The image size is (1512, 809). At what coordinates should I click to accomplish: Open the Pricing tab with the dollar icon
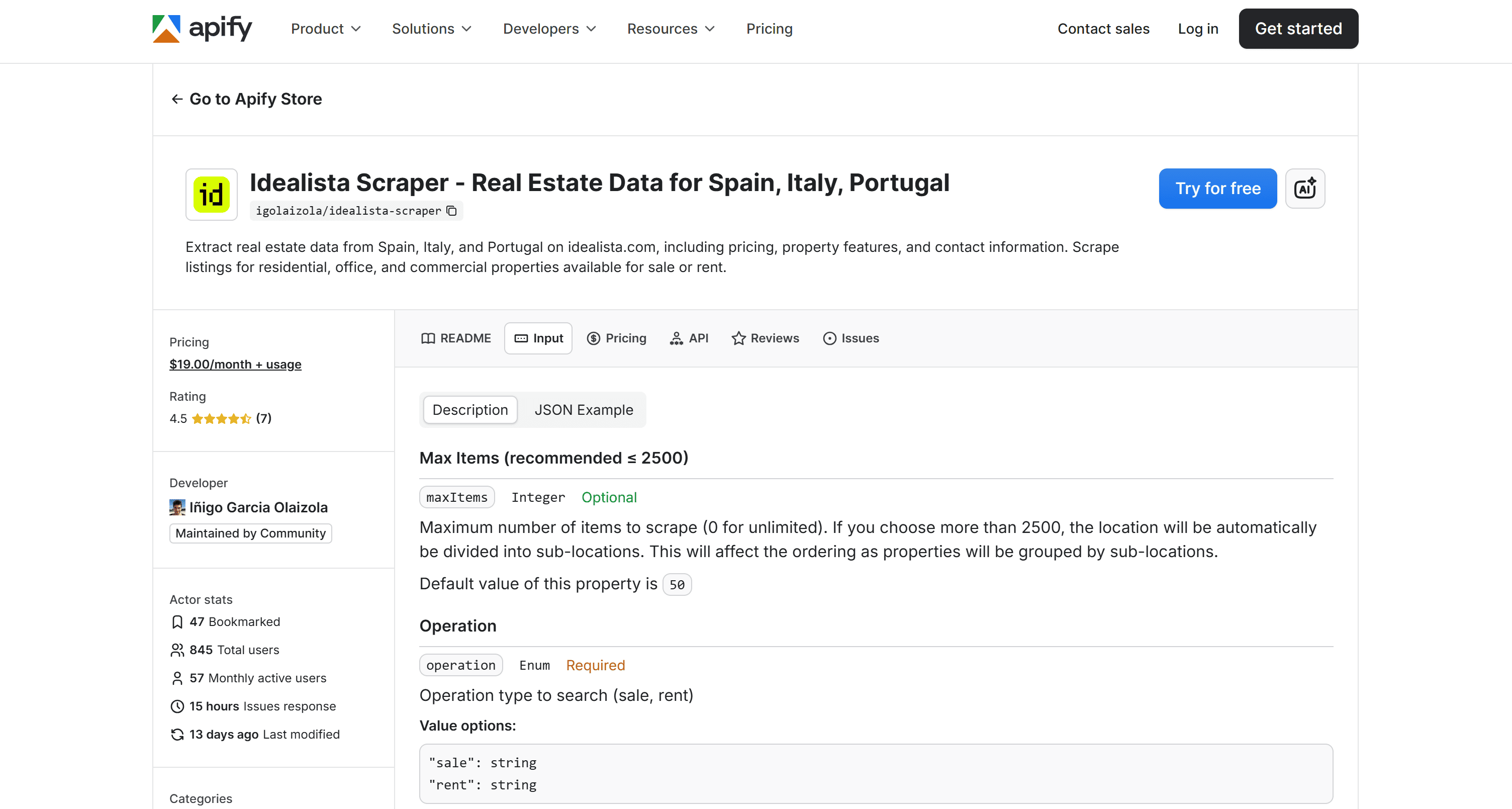tap(594, 338)
